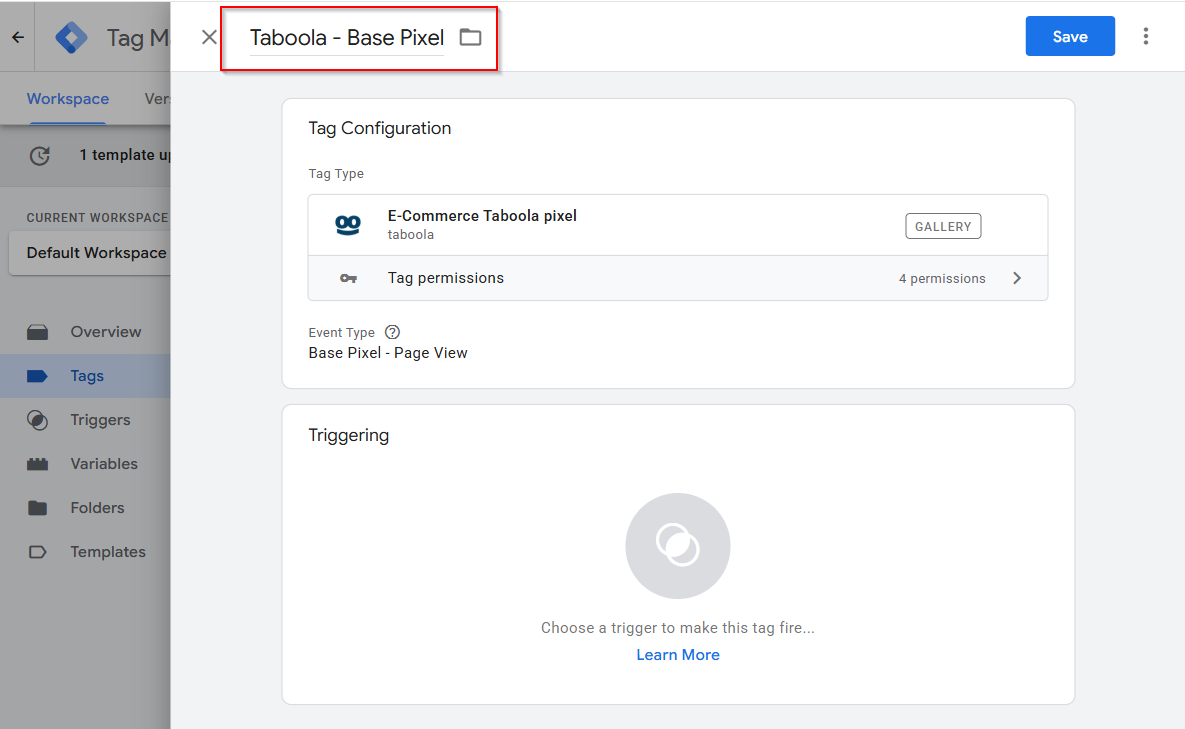This screenshot has height=729, width=1185.
Task: Click the Triggering heading
Action: [348, 436]
